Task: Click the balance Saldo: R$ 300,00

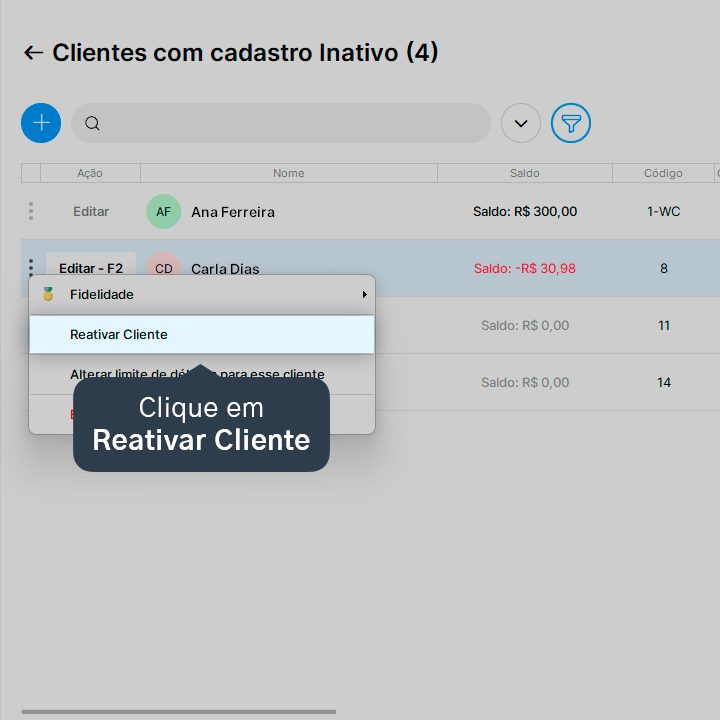Action: click(x=525, y=212)
